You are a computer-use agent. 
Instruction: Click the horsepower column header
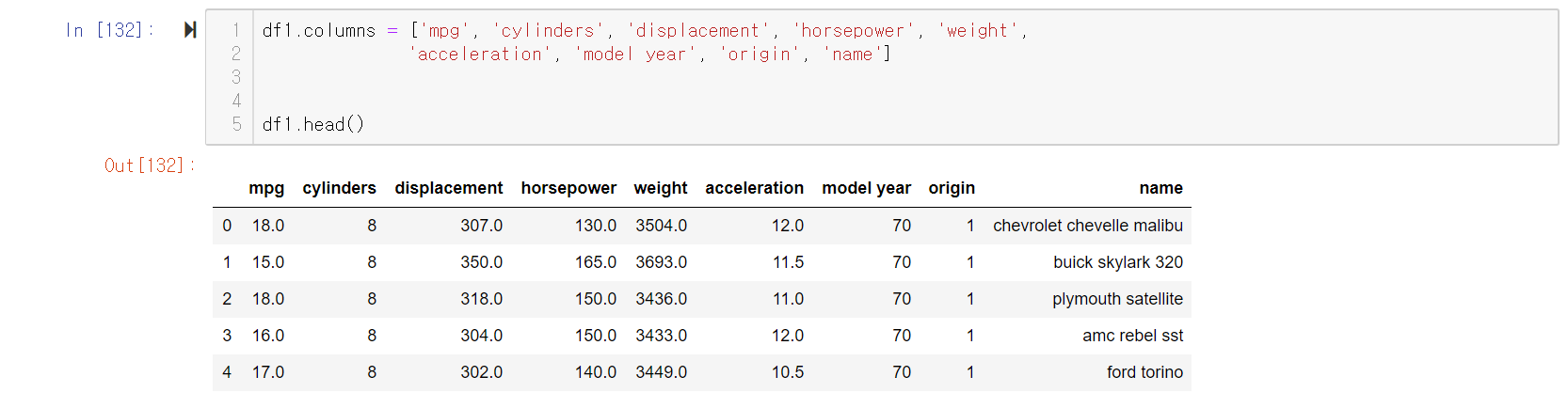click(568, 188)
